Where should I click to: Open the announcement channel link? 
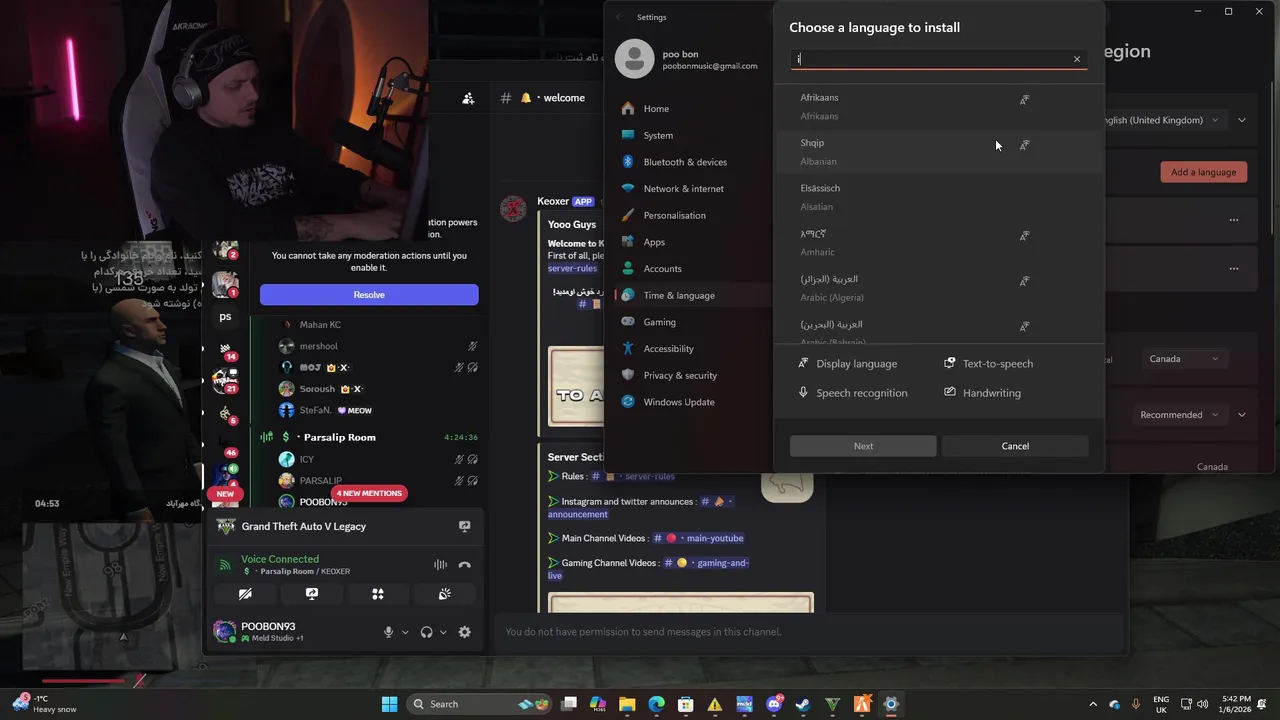(578, 514)
